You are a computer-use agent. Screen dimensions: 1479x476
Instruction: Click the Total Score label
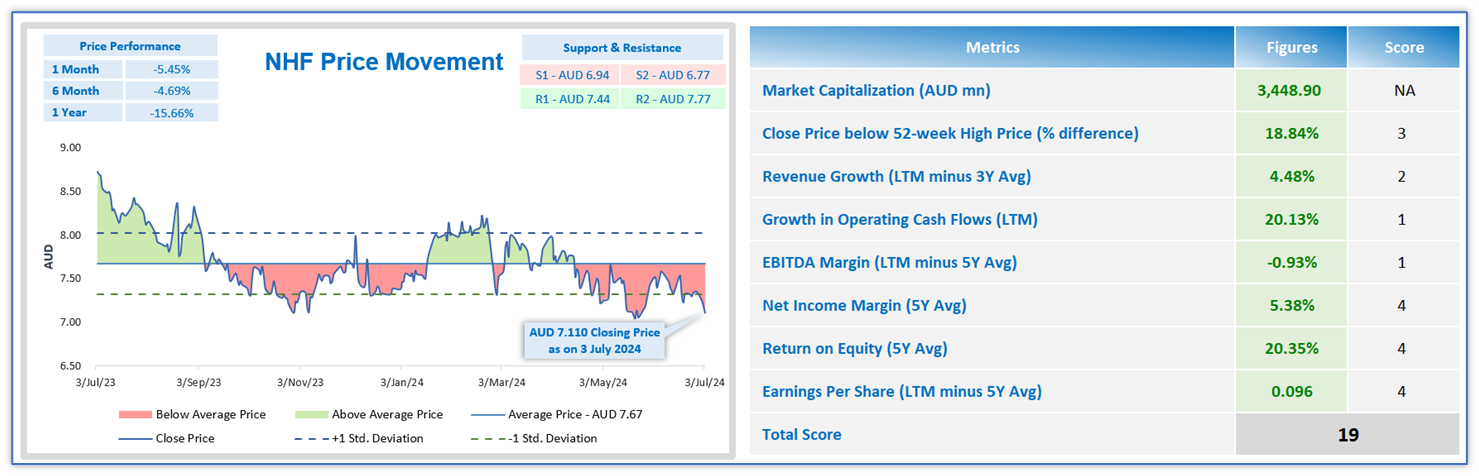pos(802,434)
